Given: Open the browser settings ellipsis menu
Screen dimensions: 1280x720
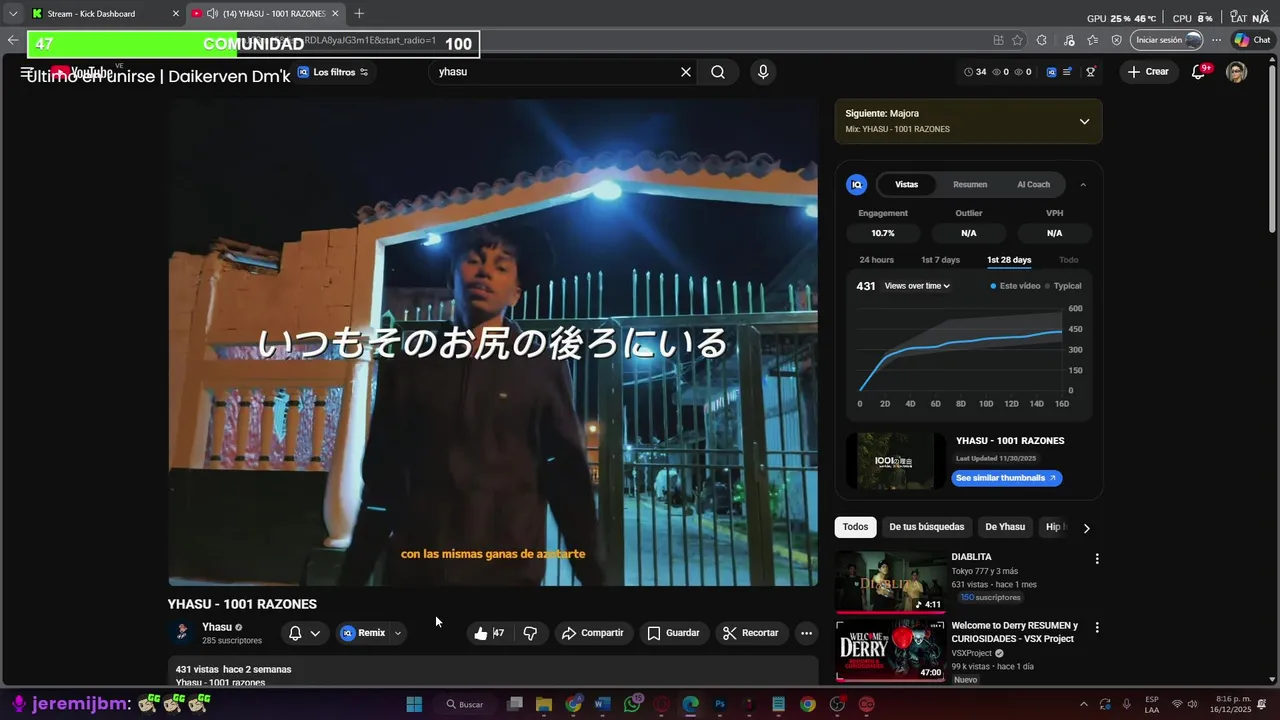Looking at the screenshot, I should tap(1216, 40).
